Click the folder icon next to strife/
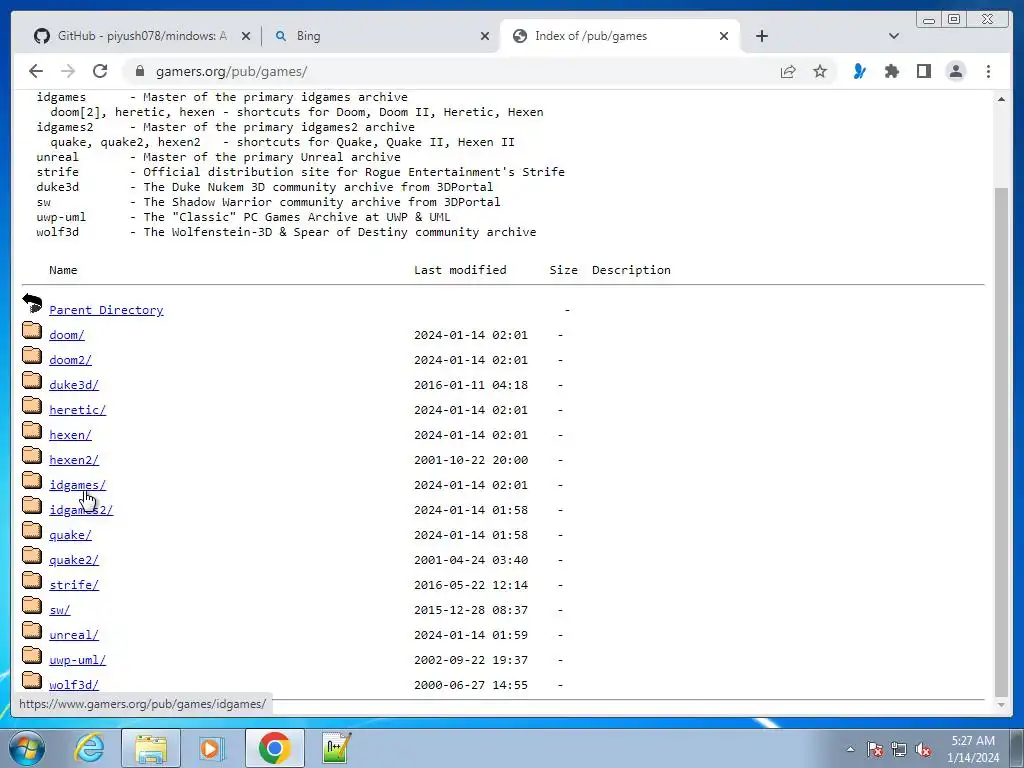This screenshot has height=768, width=1024. pos(32,580)
